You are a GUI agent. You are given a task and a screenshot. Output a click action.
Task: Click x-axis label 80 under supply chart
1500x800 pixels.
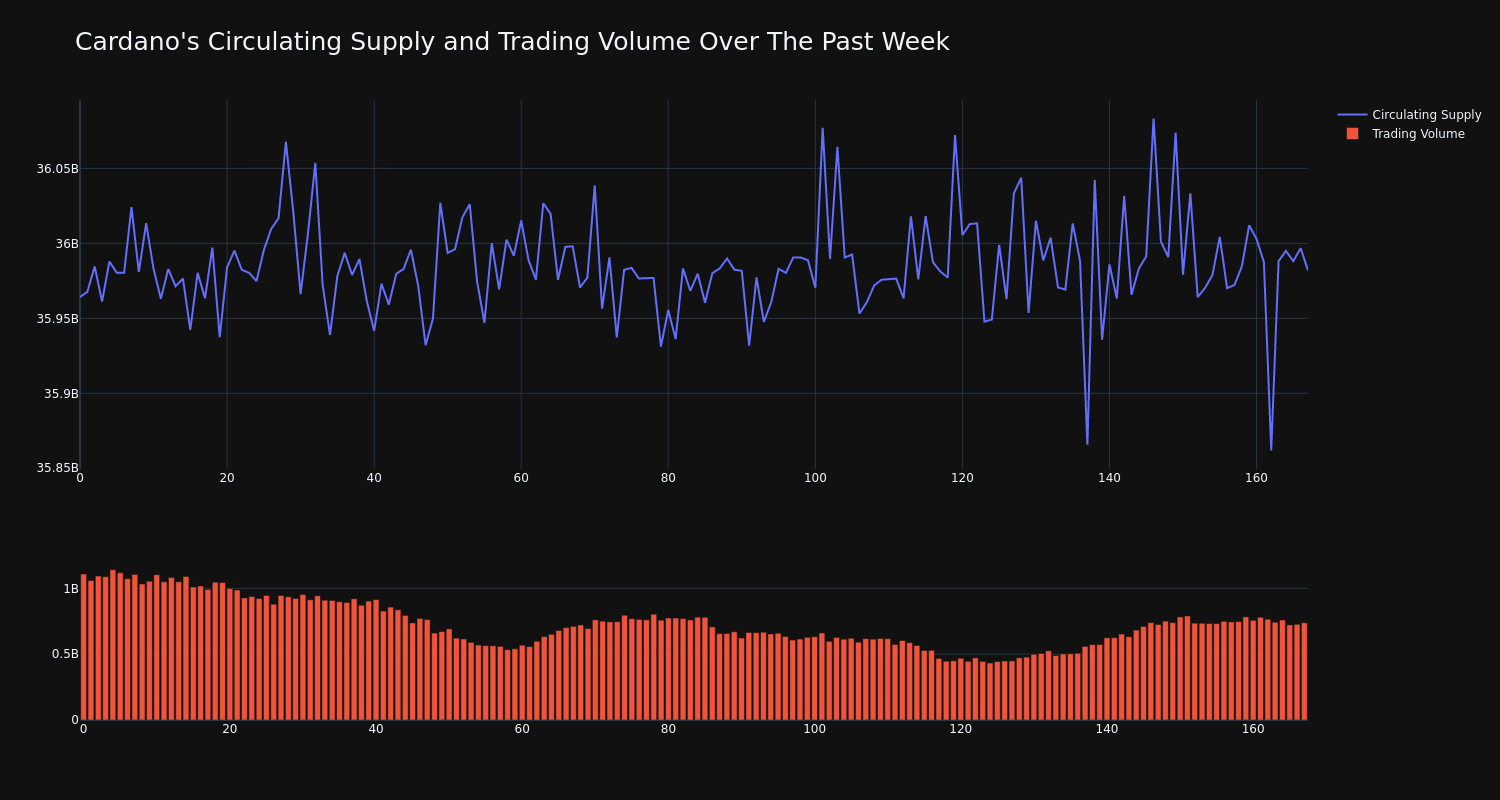668,478
